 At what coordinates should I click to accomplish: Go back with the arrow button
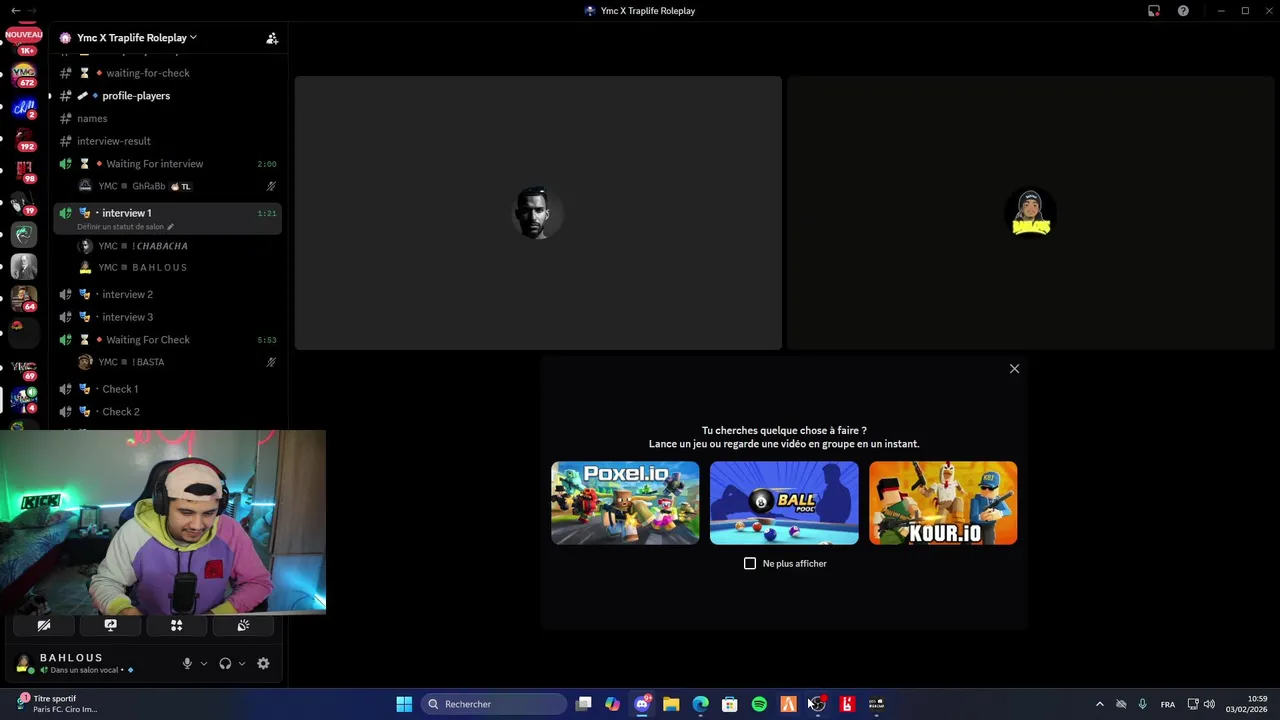(16, 11)
